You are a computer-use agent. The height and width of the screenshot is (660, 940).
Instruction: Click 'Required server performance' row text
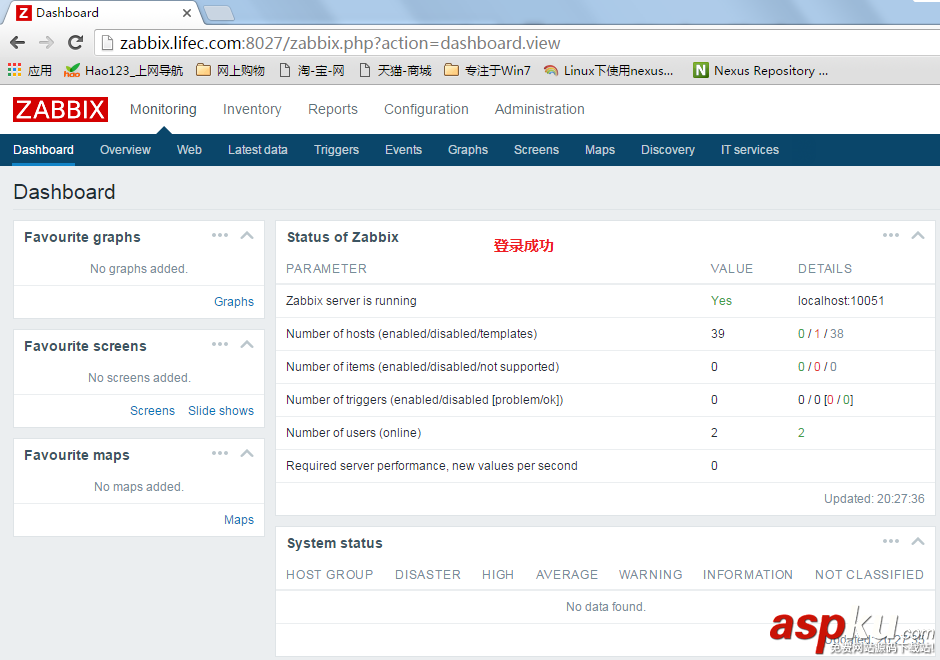[x=432, y=466]
